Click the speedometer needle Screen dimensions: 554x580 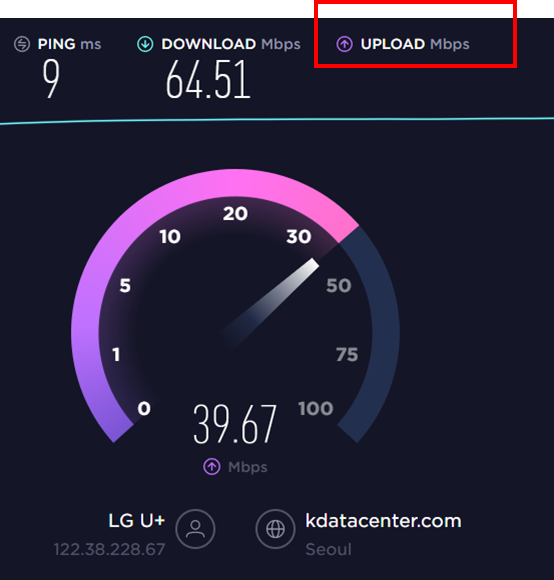[270, 303]
